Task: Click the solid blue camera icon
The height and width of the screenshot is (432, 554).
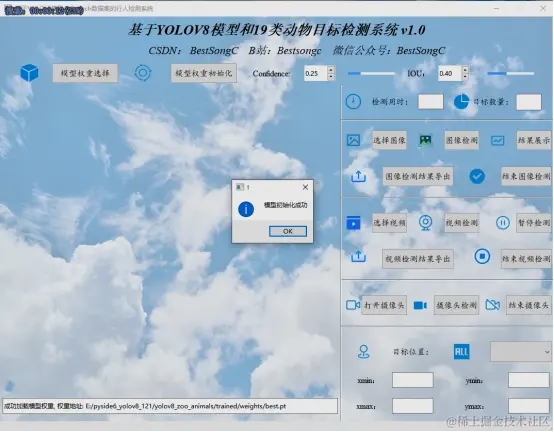Action: (420, 305)
